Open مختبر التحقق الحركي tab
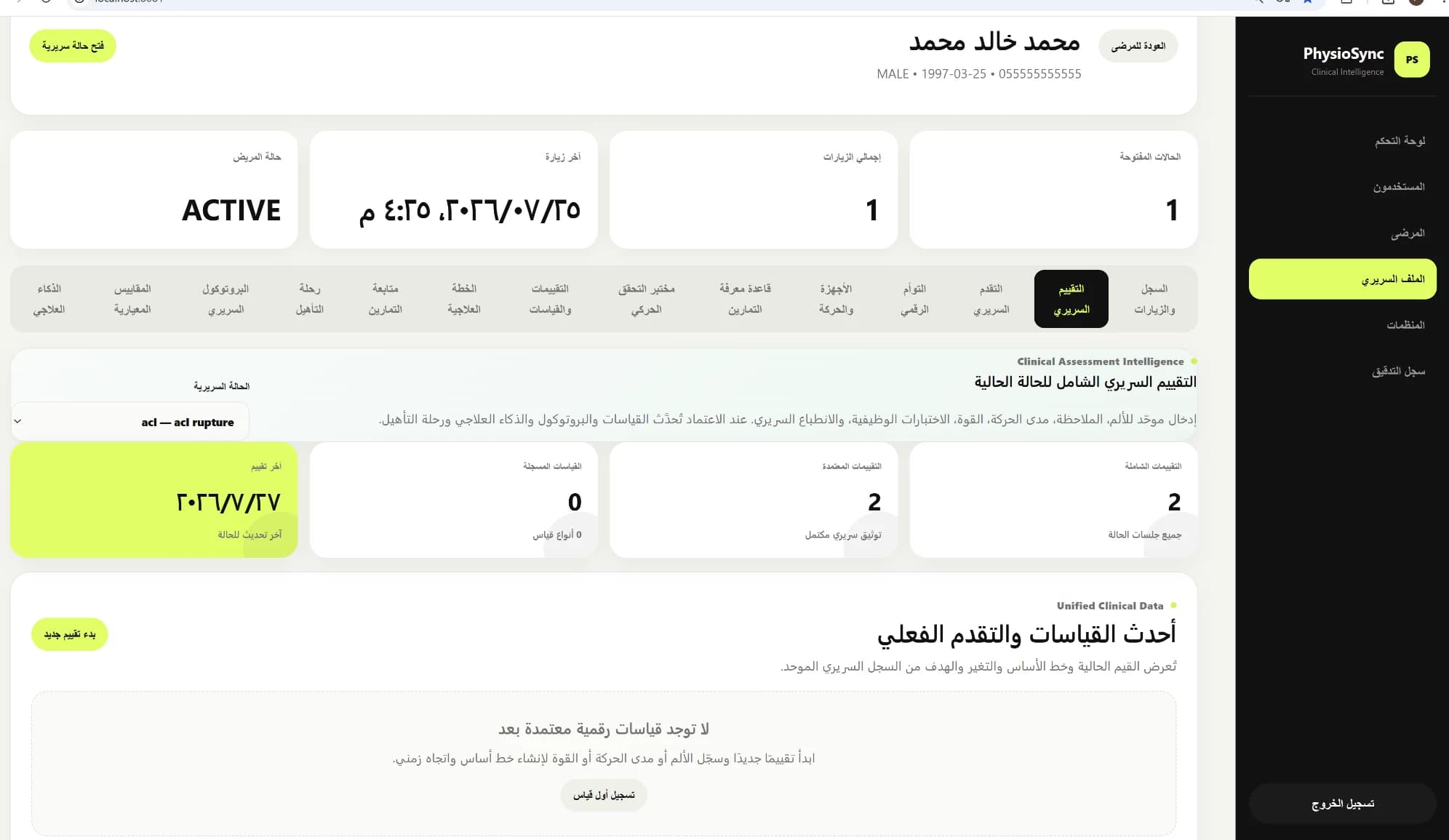Image resolution: width=1449 pixels, height=840 pixels. click(x=646, y=299)
